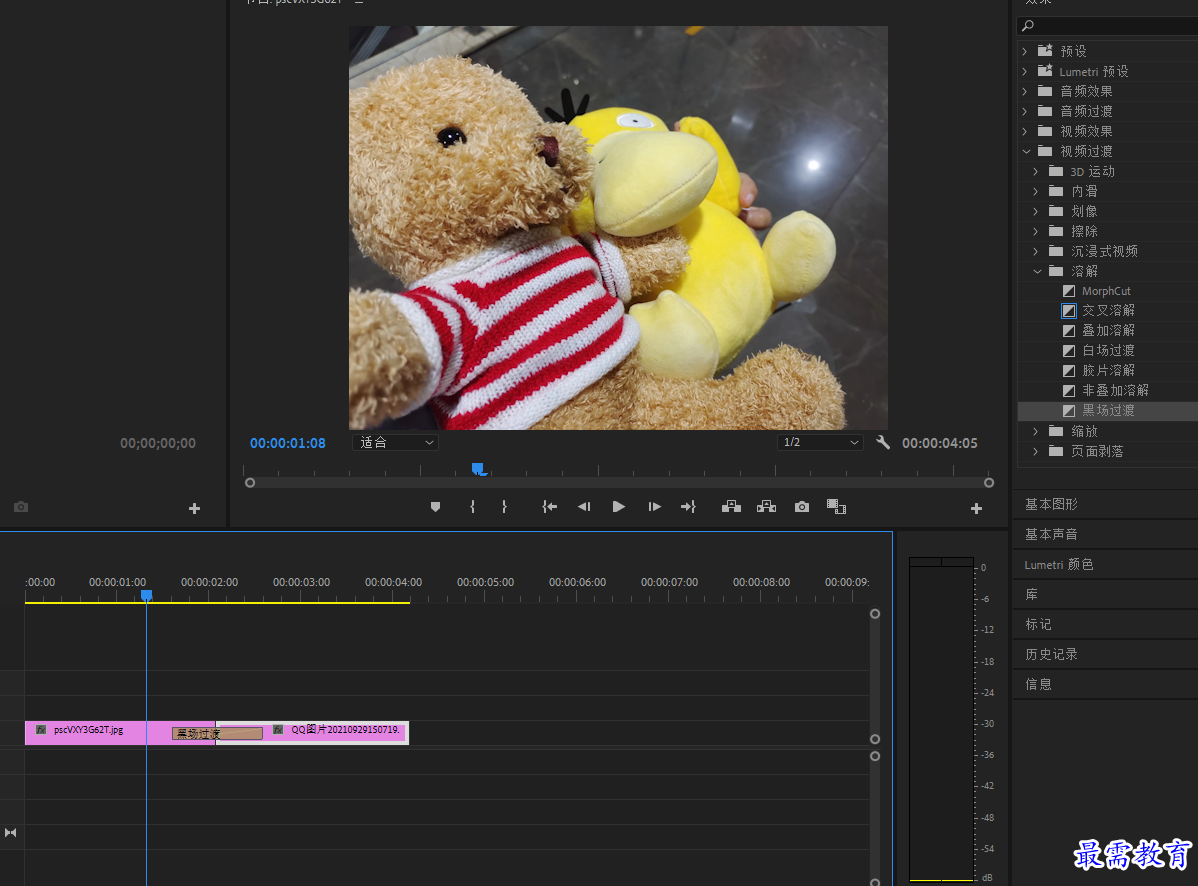Screen dimensions: 1198x886
Task: Expand the 音频效果 folder
Action: click(1025, 91)
